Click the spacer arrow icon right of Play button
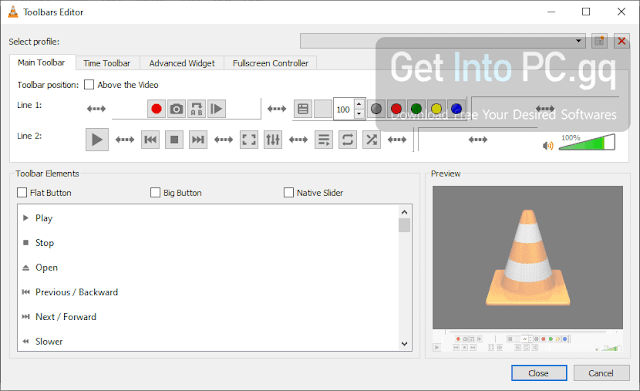The image size is (640, 391). tap(125, 140)
